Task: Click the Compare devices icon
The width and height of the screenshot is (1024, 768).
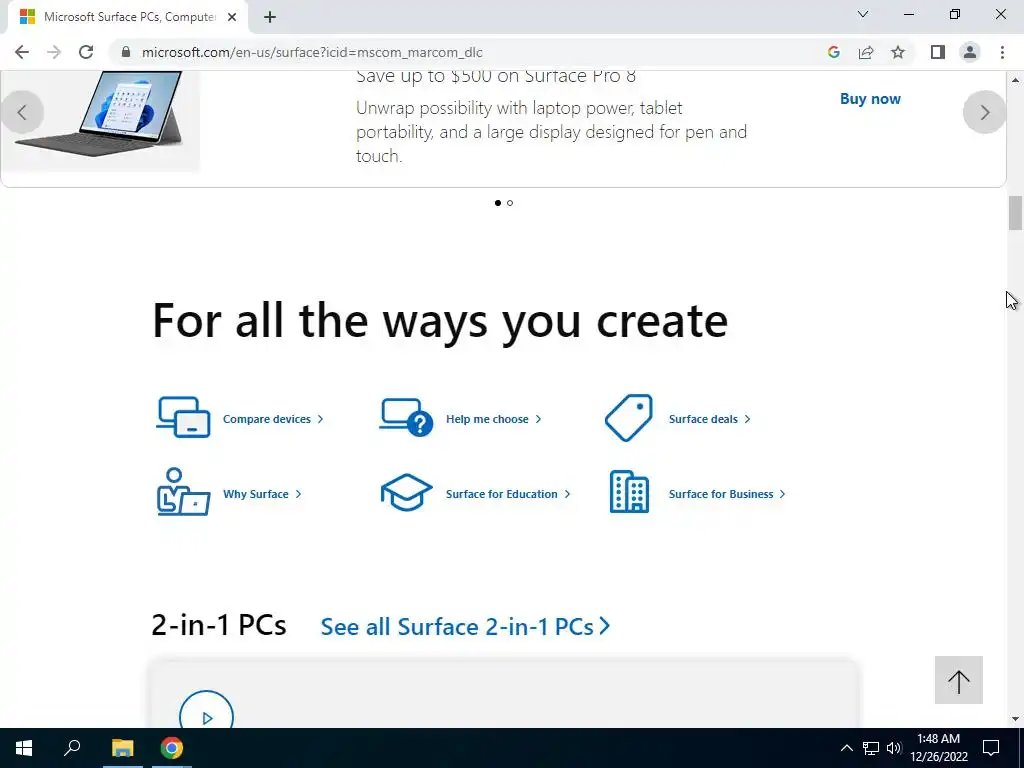Action: 184,417
